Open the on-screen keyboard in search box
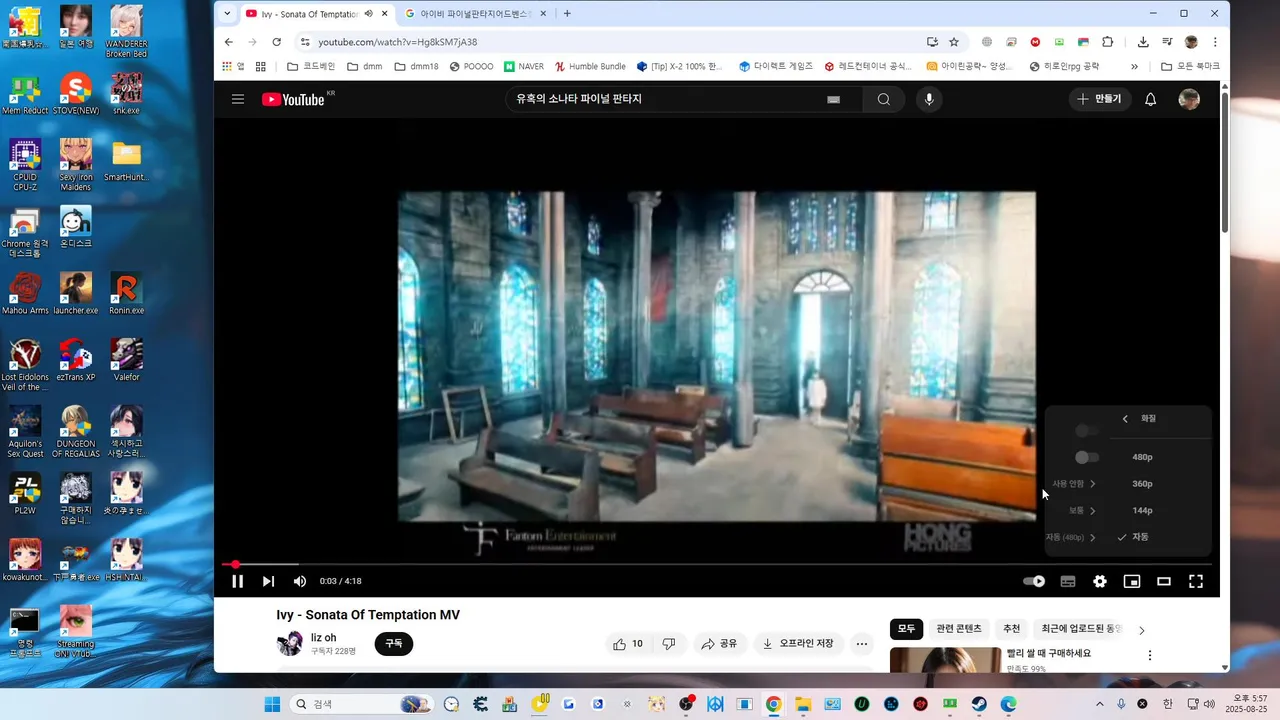 (834, 99)
